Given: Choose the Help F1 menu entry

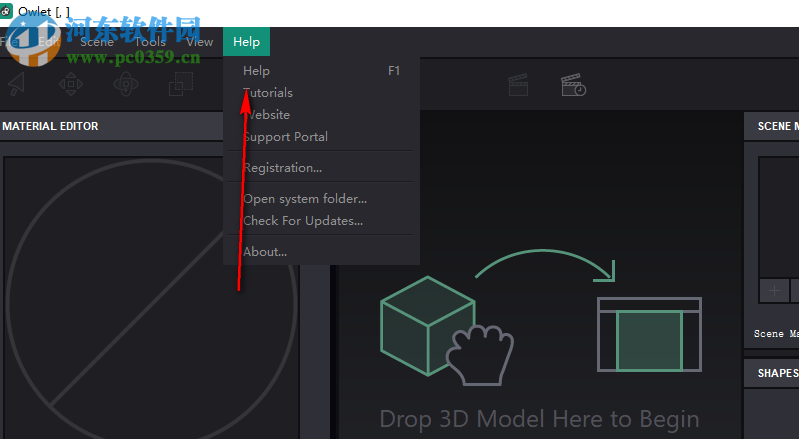Looking at the screenshot, I should pos(321,71).
